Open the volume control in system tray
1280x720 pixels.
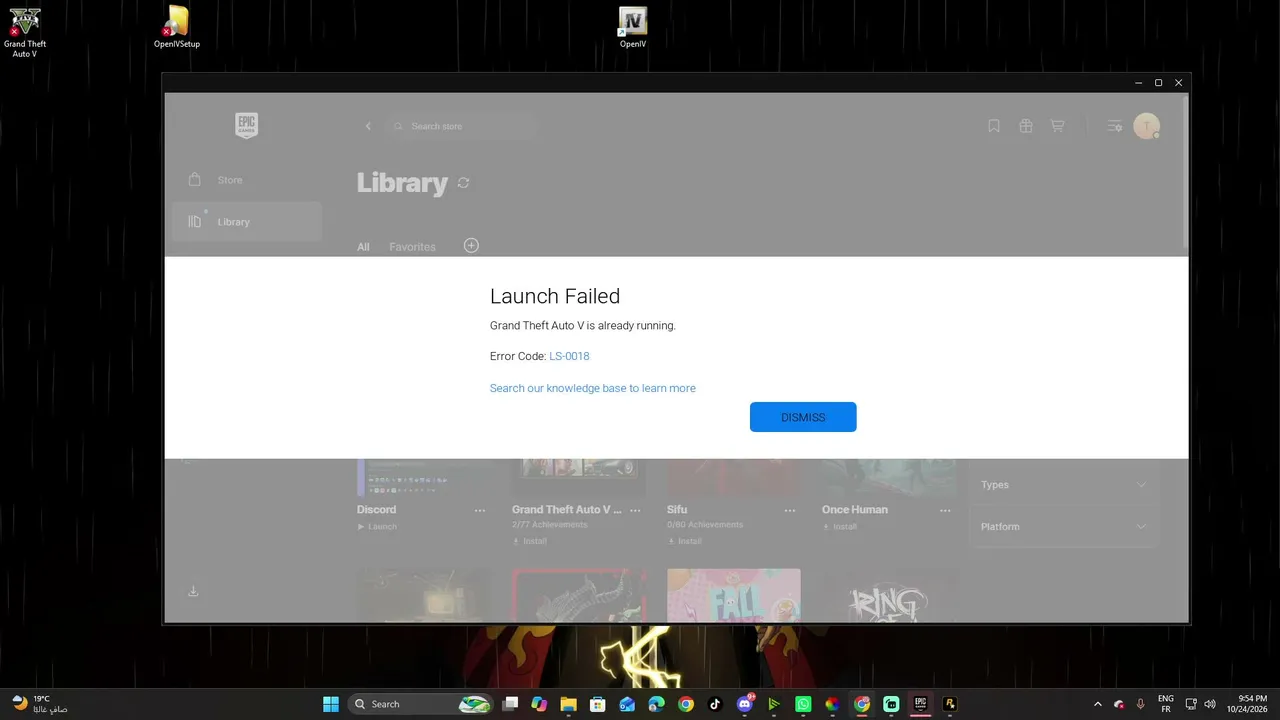click(1210, 704)
